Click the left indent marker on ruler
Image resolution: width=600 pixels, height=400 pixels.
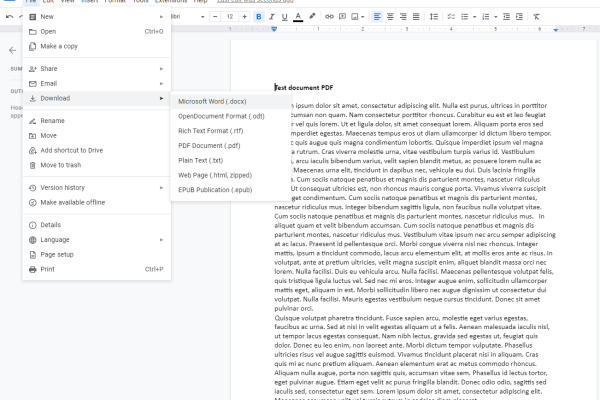274,29
